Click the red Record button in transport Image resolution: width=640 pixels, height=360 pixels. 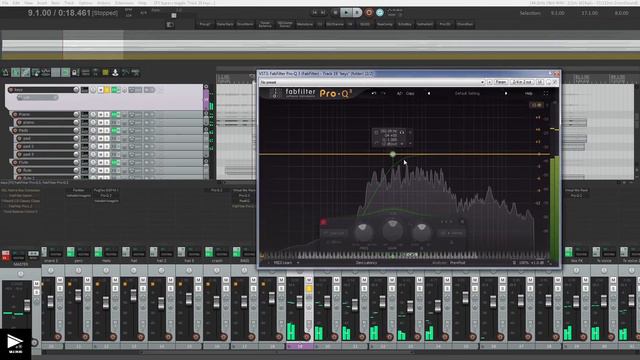pos(369,13)
